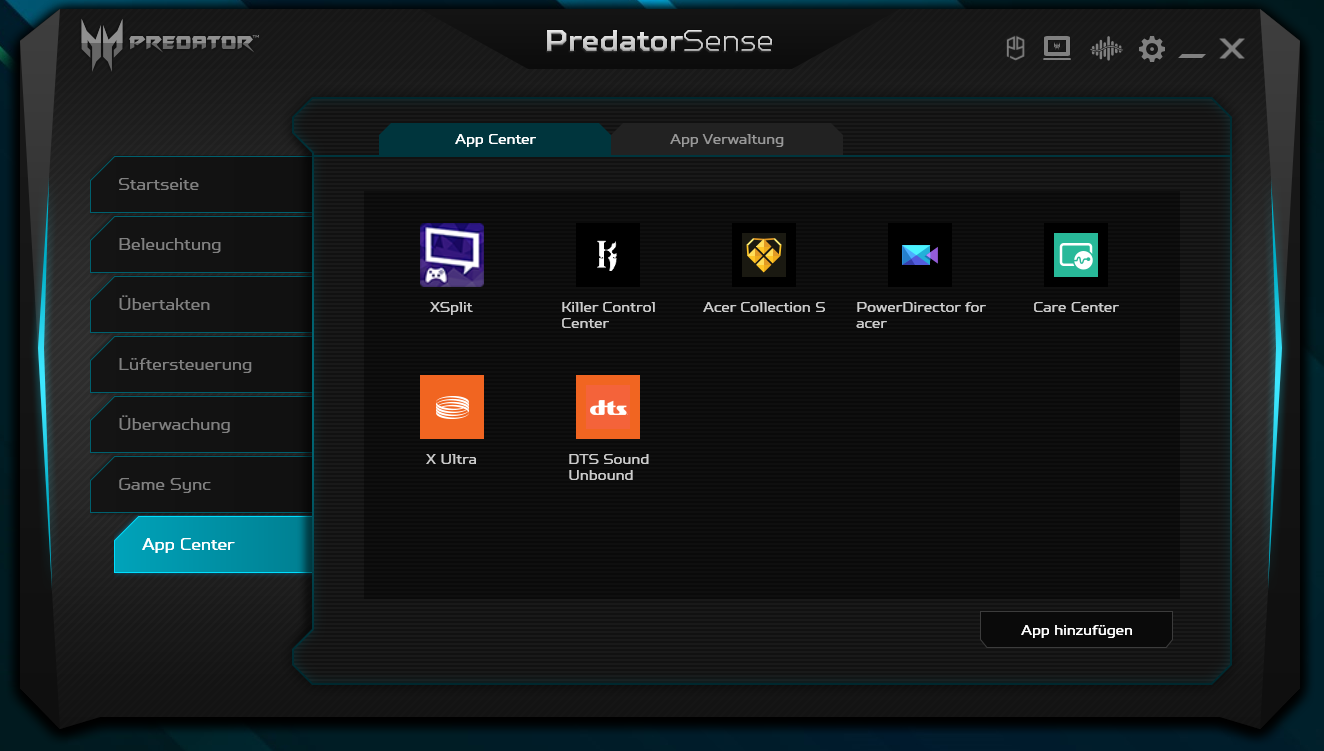Click the mouse device icon in header
The height and width of the screenshot is (751, 1324).
pyautogui.click(x=1015, y=48)
